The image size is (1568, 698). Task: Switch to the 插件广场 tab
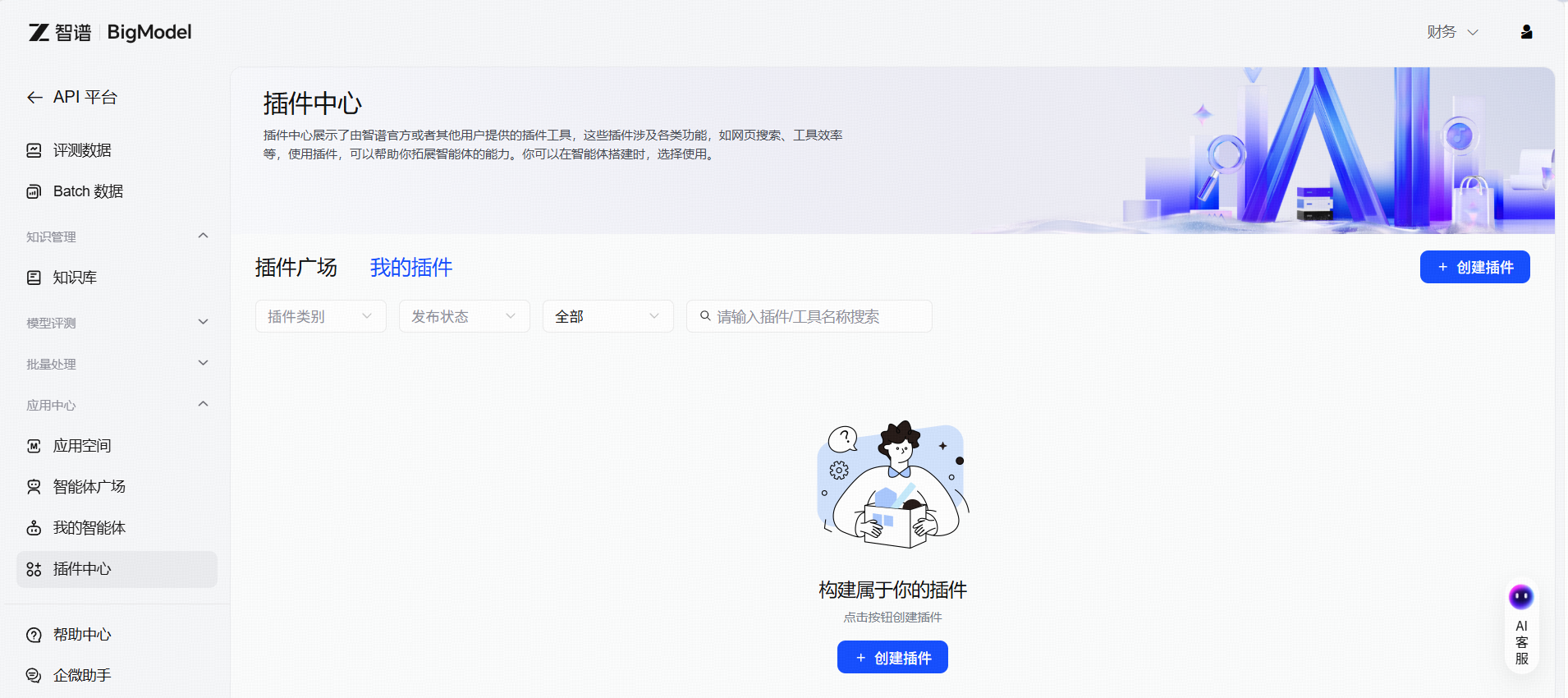pyautogui.click(x=296, y=268)
